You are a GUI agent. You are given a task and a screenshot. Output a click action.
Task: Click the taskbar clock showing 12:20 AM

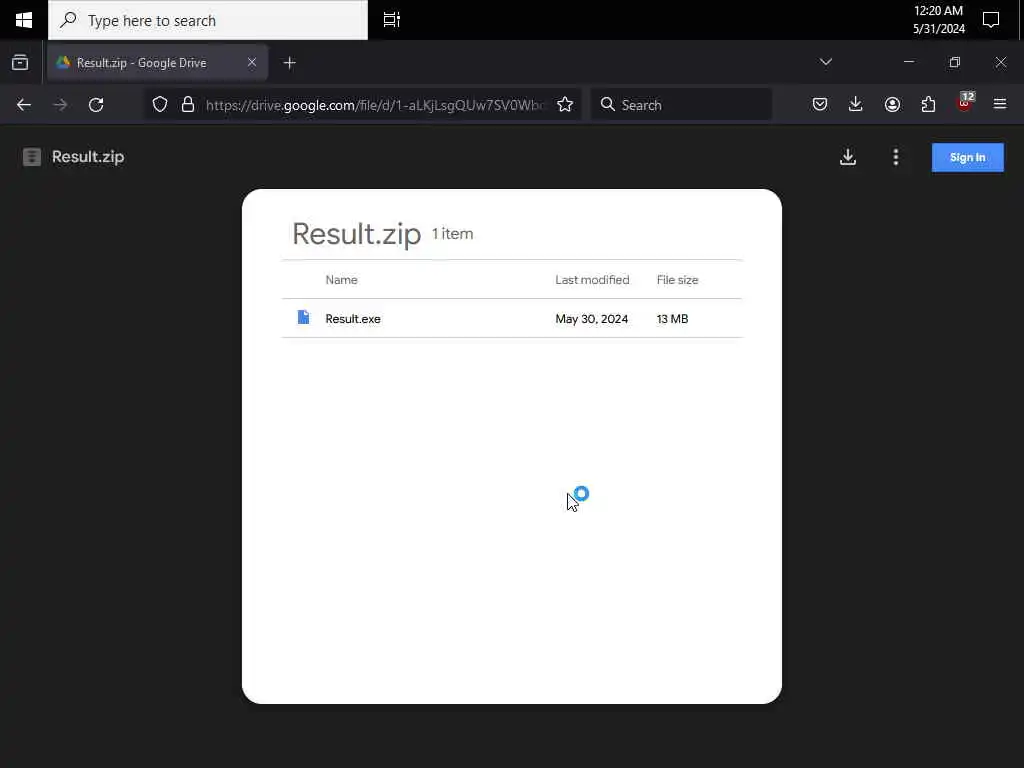(x=938, y=20)
